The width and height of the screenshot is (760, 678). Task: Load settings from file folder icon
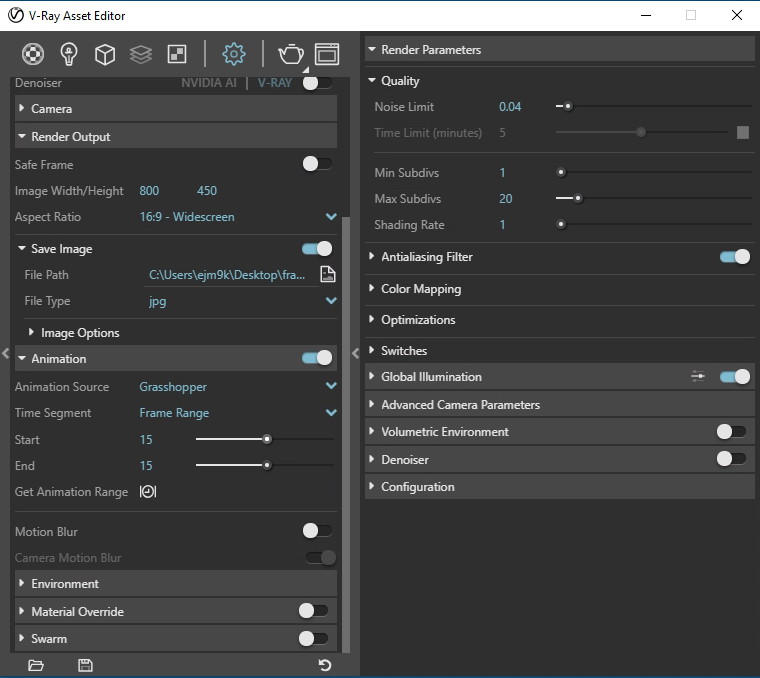(x=36, y=665)
